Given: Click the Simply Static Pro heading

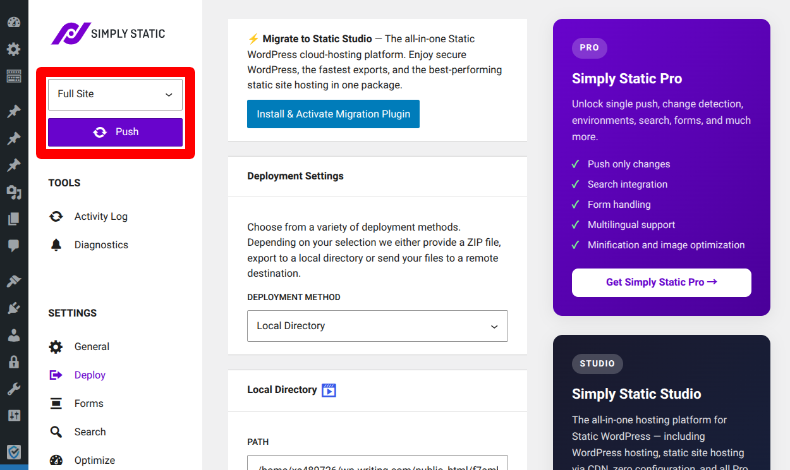Looking at the screenshot, I should [627, 79].
